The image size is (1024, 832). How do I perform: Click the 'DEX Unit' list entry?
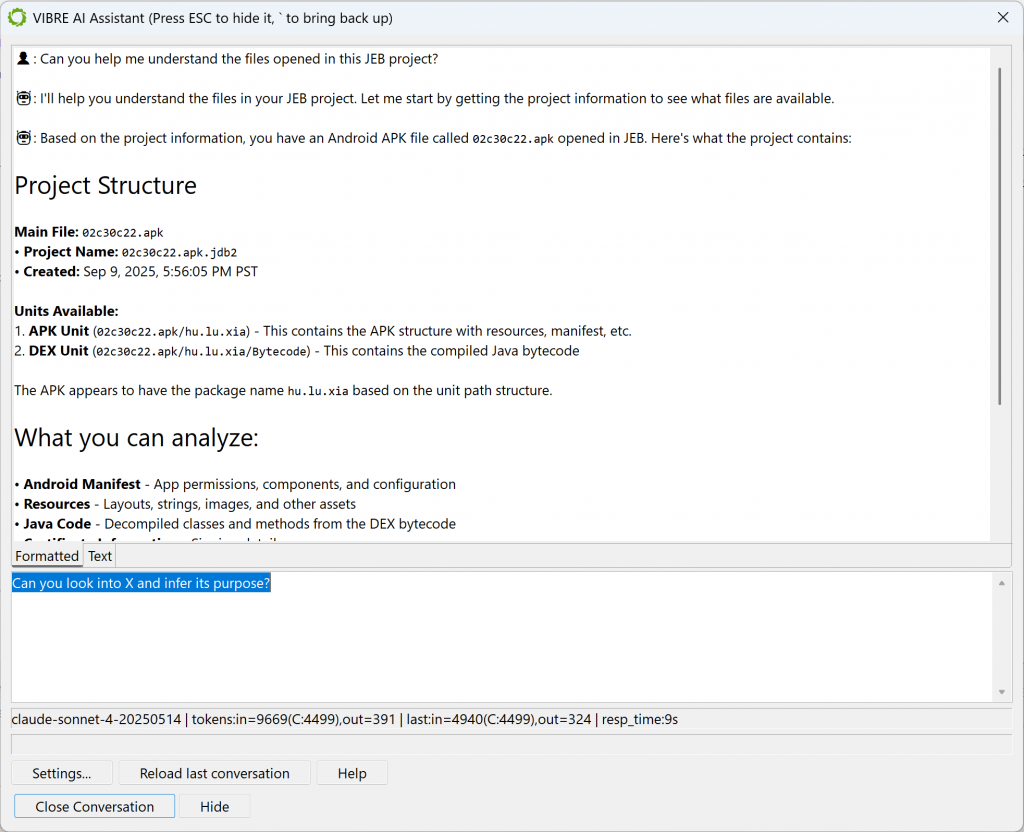click(296, 351)
